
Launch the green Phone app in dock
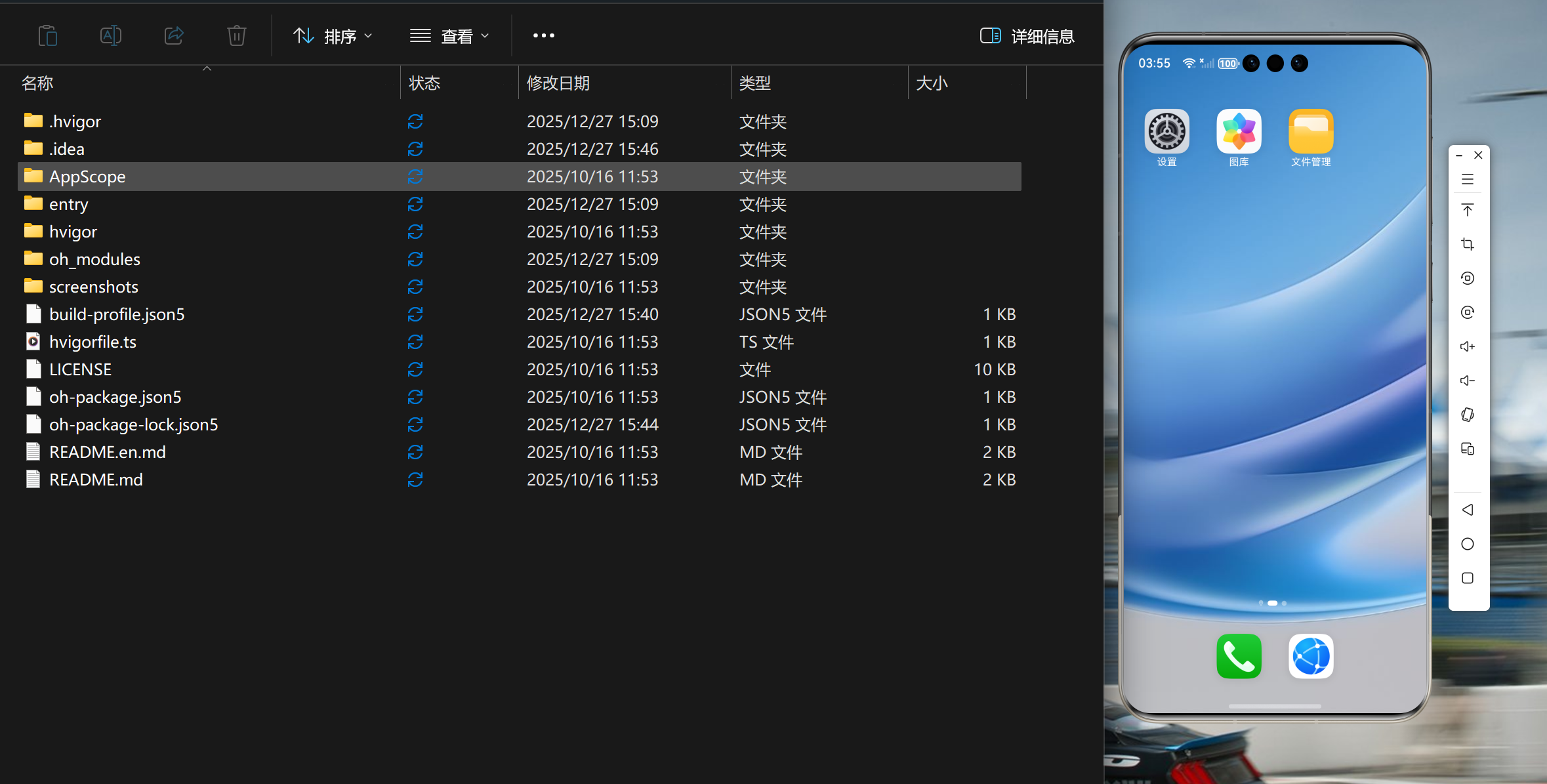[x=1239, y=655]
